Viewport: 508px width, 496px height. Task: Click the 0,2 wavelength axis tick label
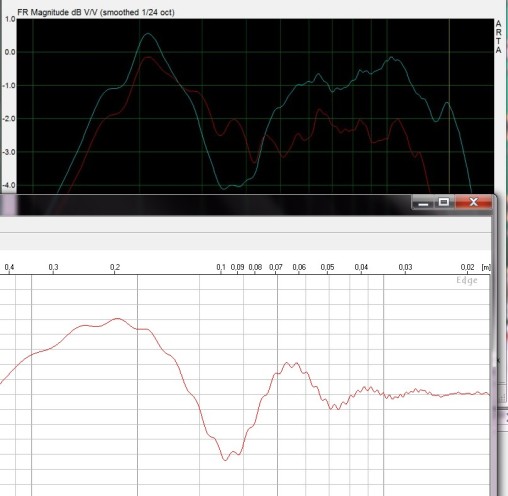pos(115,267)
